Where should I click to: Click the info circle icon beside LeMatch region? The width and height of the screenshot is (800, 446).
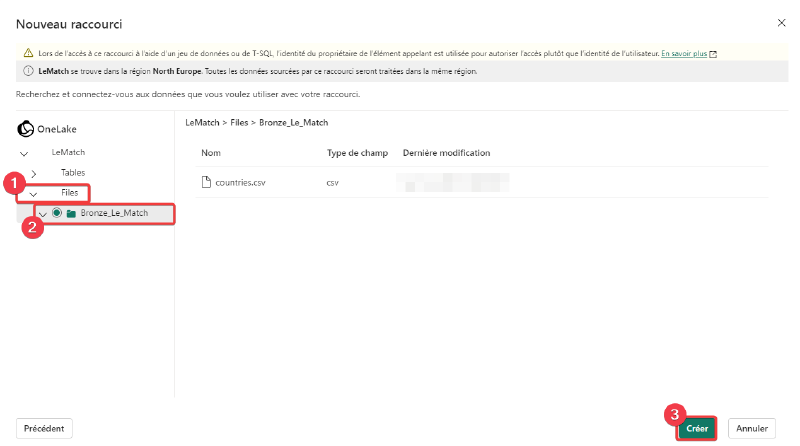click(x=29, y=71)
